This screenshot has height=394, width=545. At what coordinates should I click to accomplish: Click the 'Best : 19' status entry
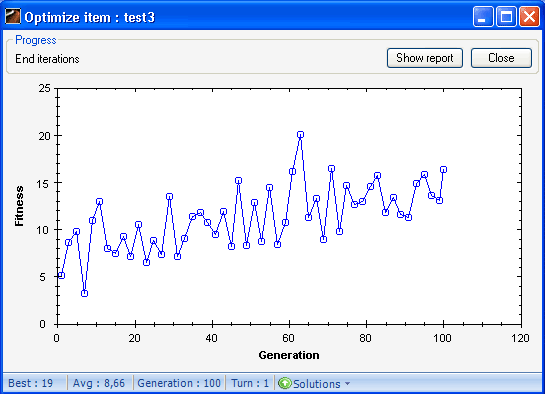tap(31, 383)
